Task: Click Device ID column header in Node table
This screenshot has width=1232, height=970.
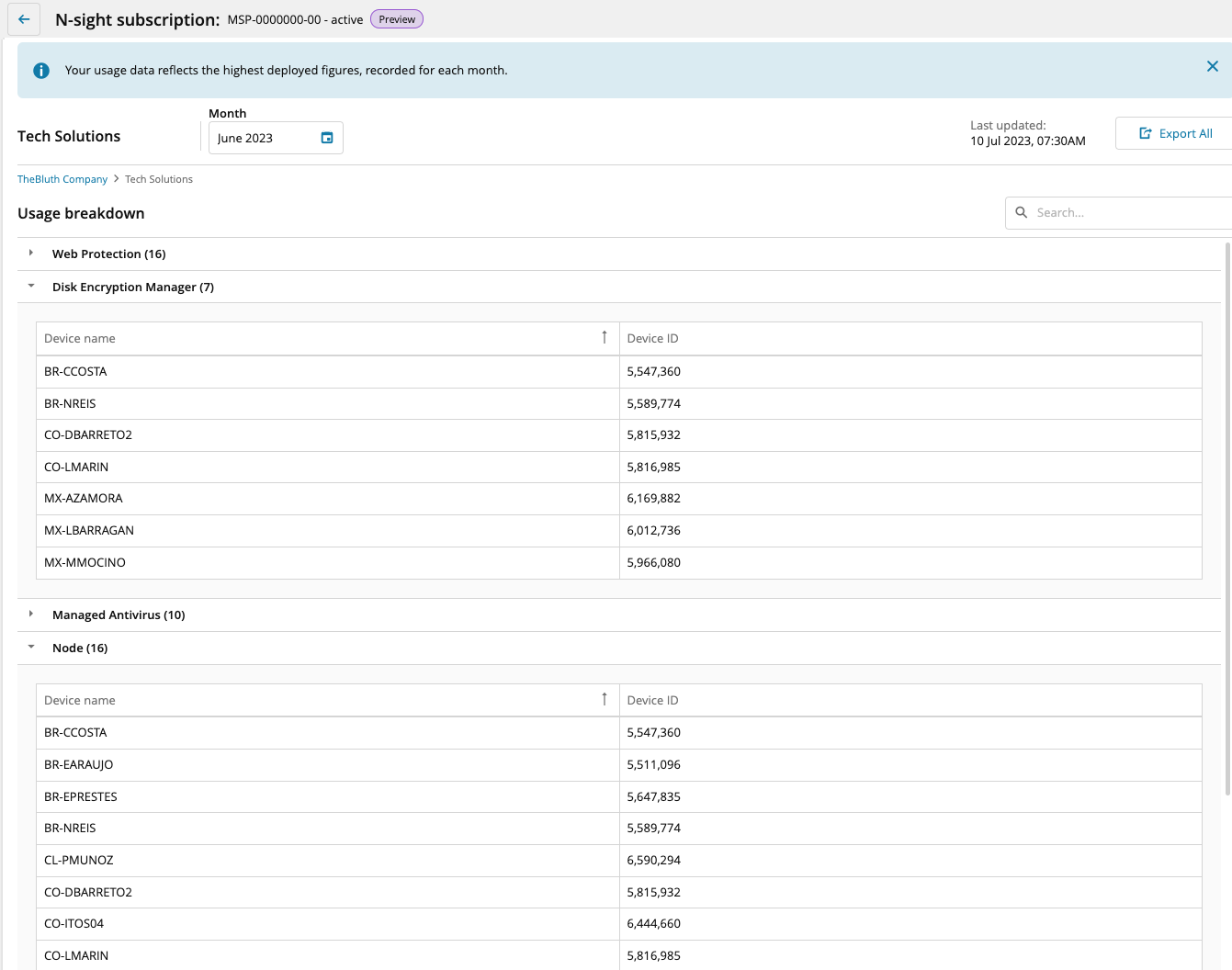Action: click(x=652, y=700)
